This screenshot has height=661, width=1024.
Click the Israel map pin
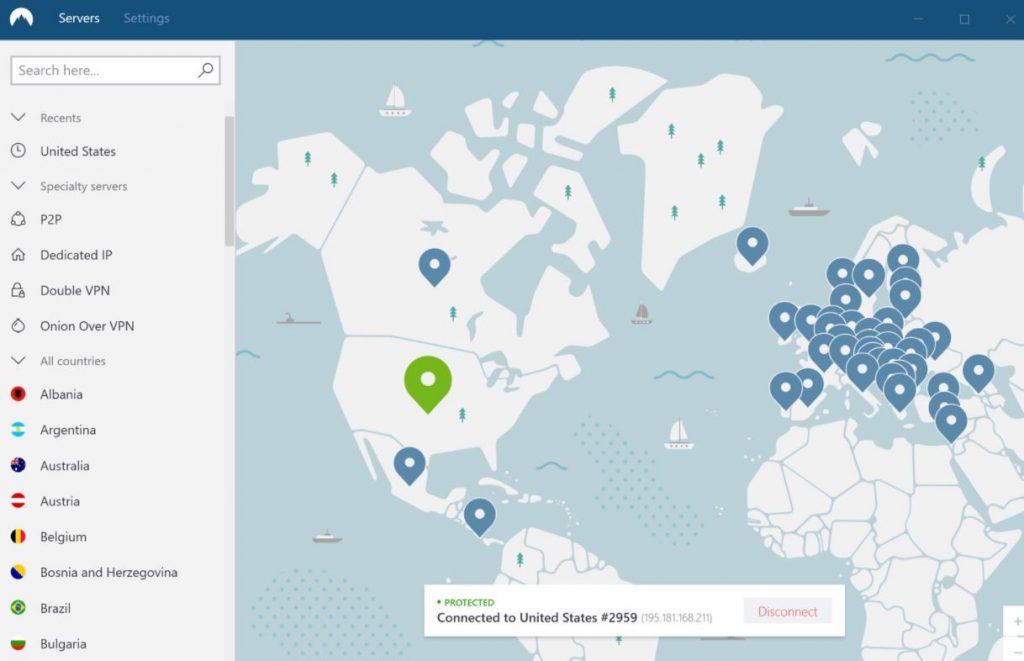pos(952,423)
